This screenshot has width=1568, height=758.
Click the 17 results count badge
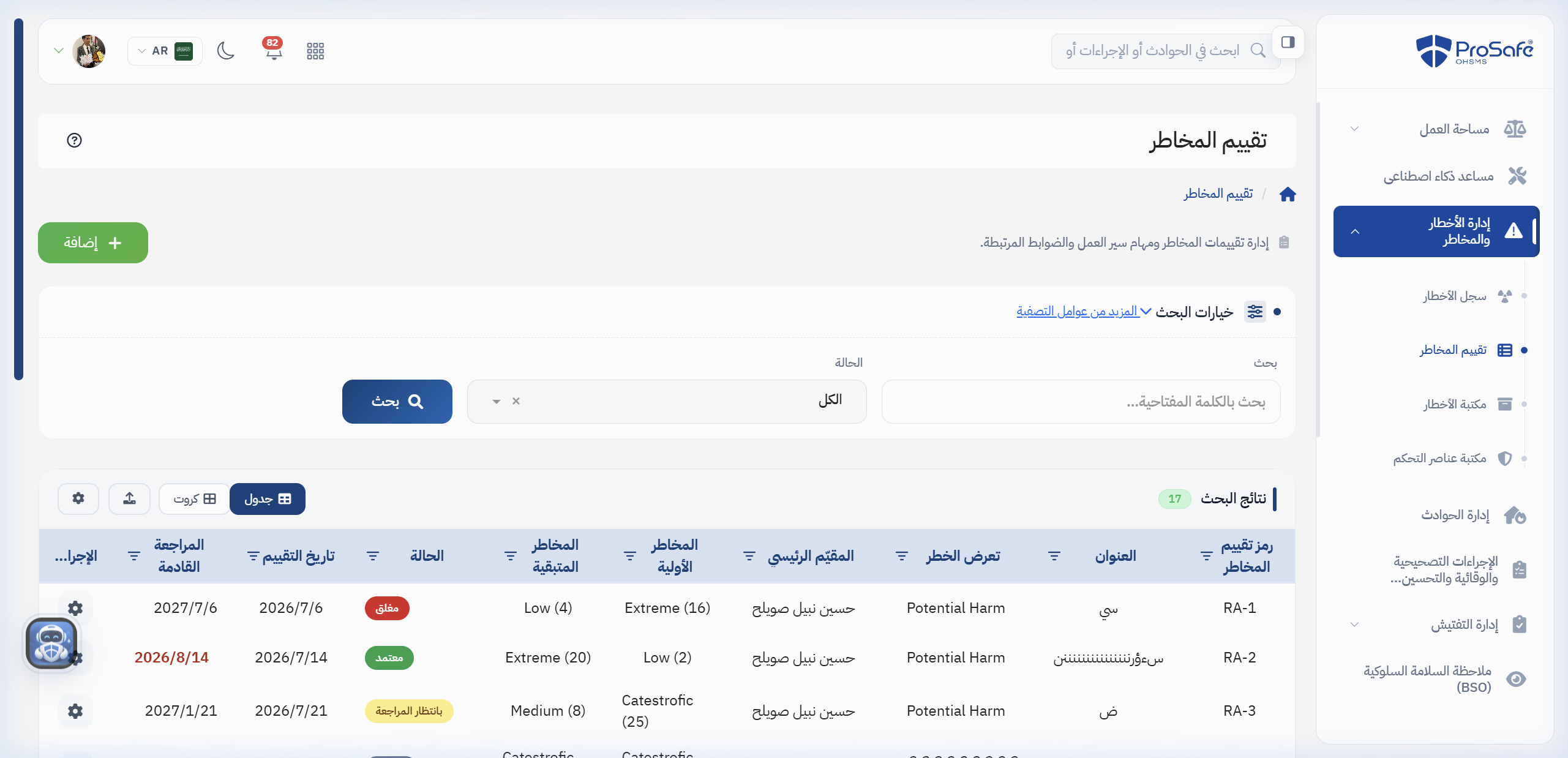pos(1174,499)
